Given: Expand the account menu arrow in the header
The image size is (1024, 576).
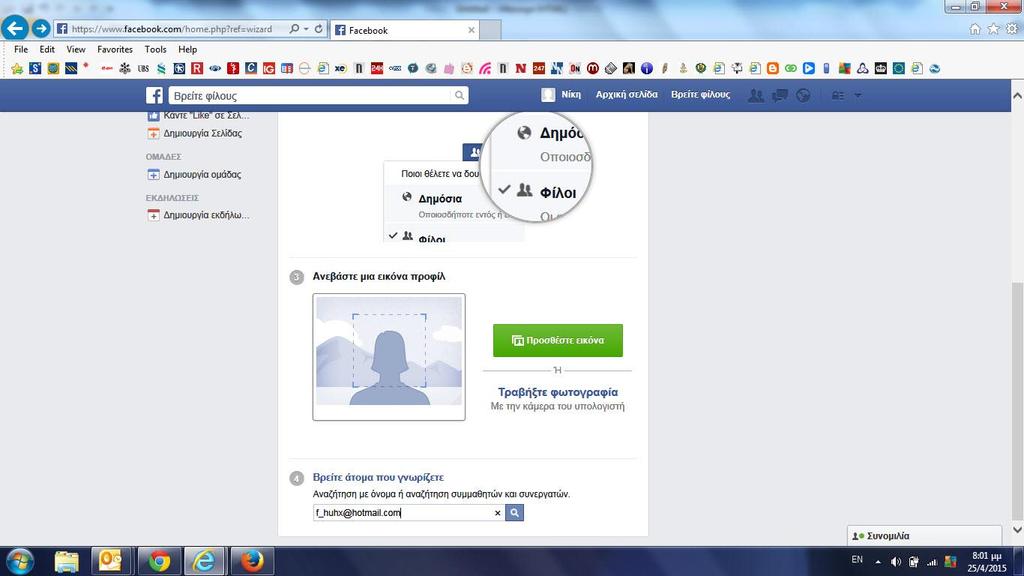Looking at the screenshot, I should (x=858, y=95).
